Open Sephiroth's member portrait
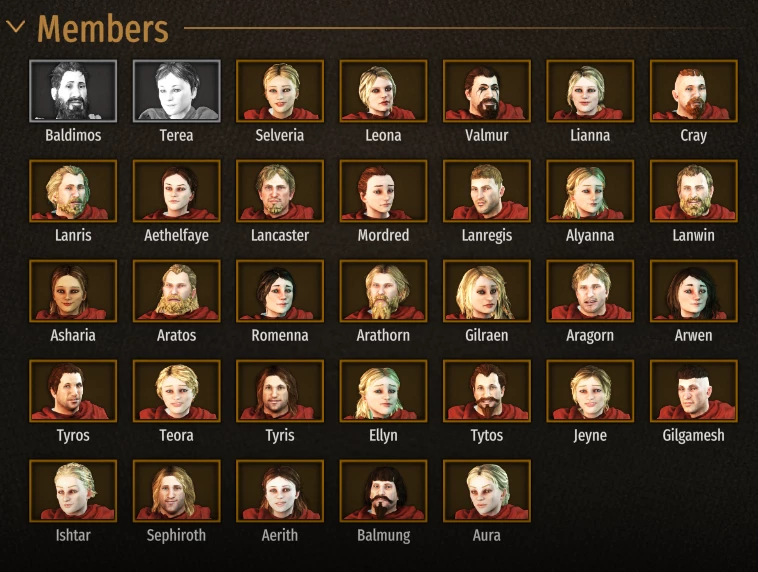 [176, 491]
